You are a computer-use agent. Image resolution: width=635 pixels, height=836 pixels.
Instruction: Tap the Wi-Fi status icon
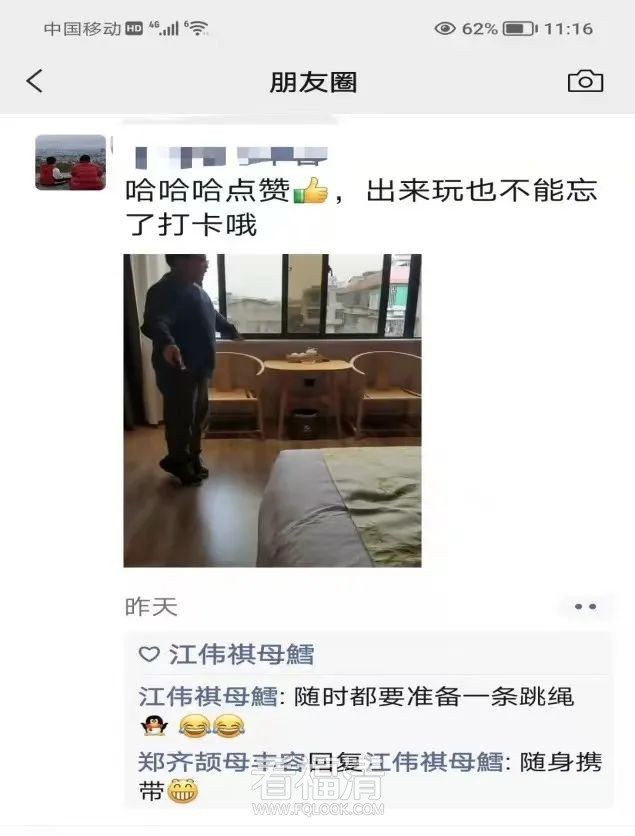coord(197,28)
